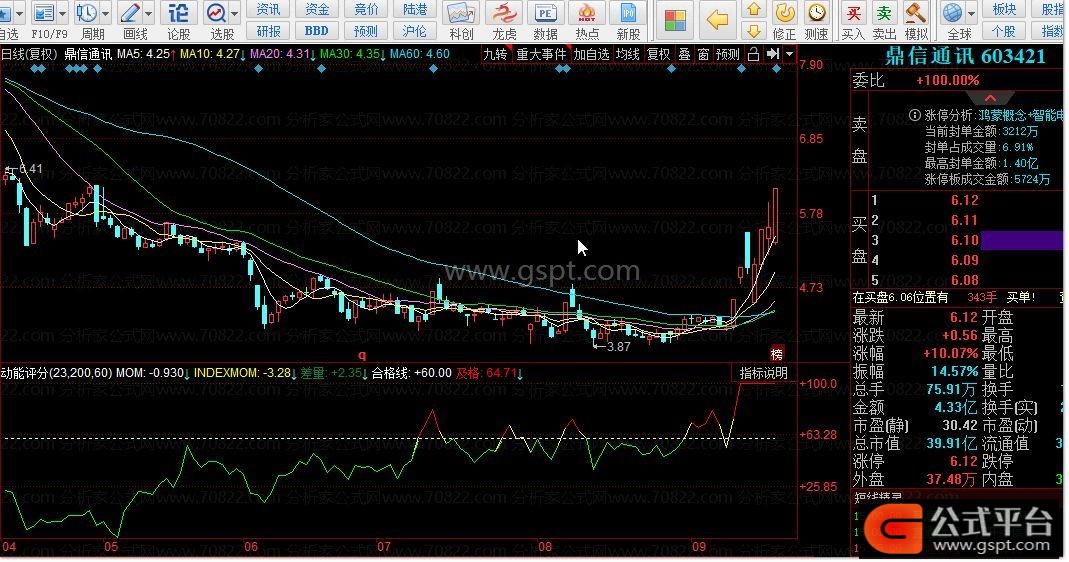1069x562 pixels.
Task: Expand the dropdown arrow beside F10/F9
Action: 63,13
